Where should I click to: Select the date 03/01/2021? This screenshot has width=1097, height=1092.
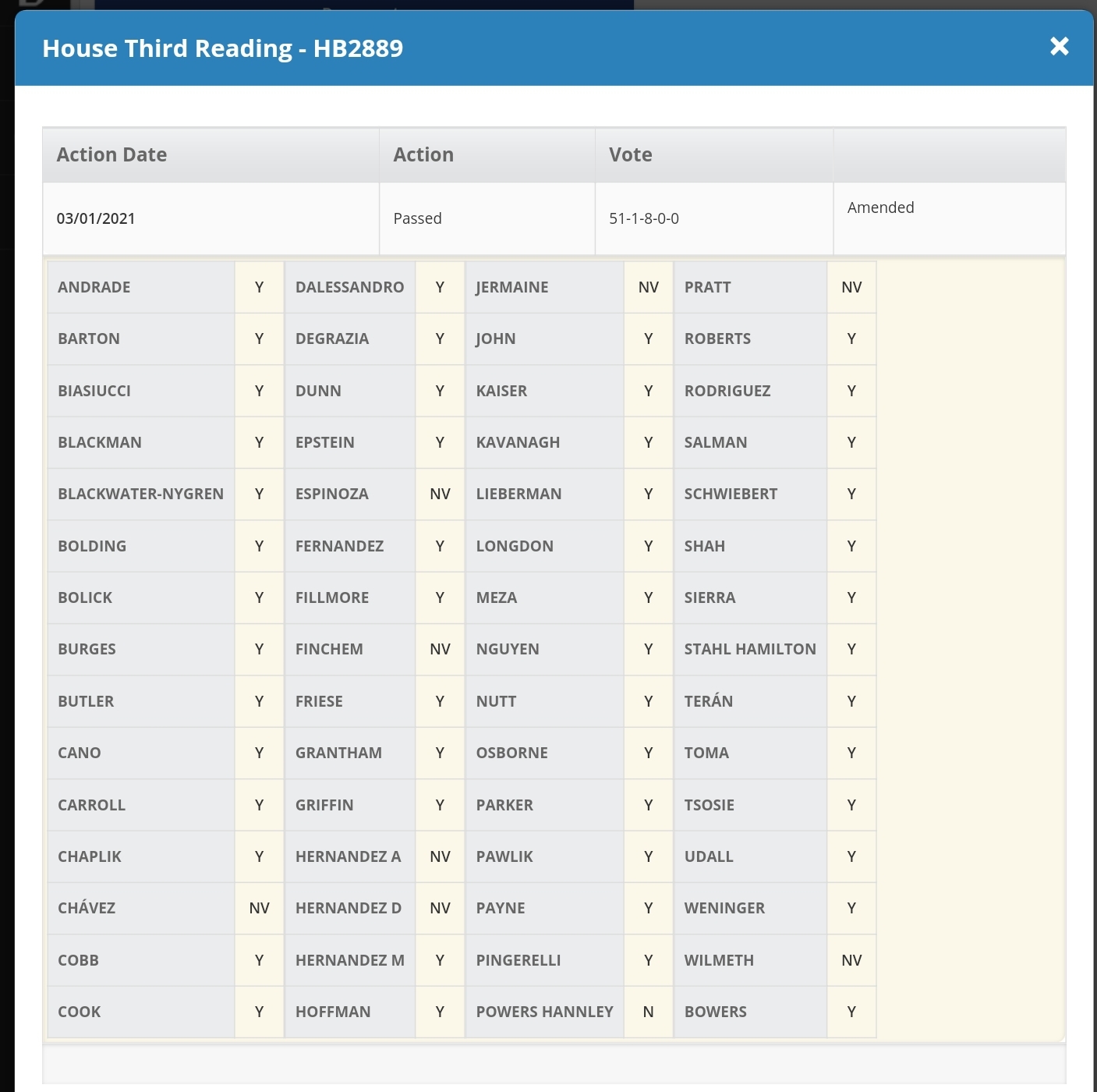(96, 218)
